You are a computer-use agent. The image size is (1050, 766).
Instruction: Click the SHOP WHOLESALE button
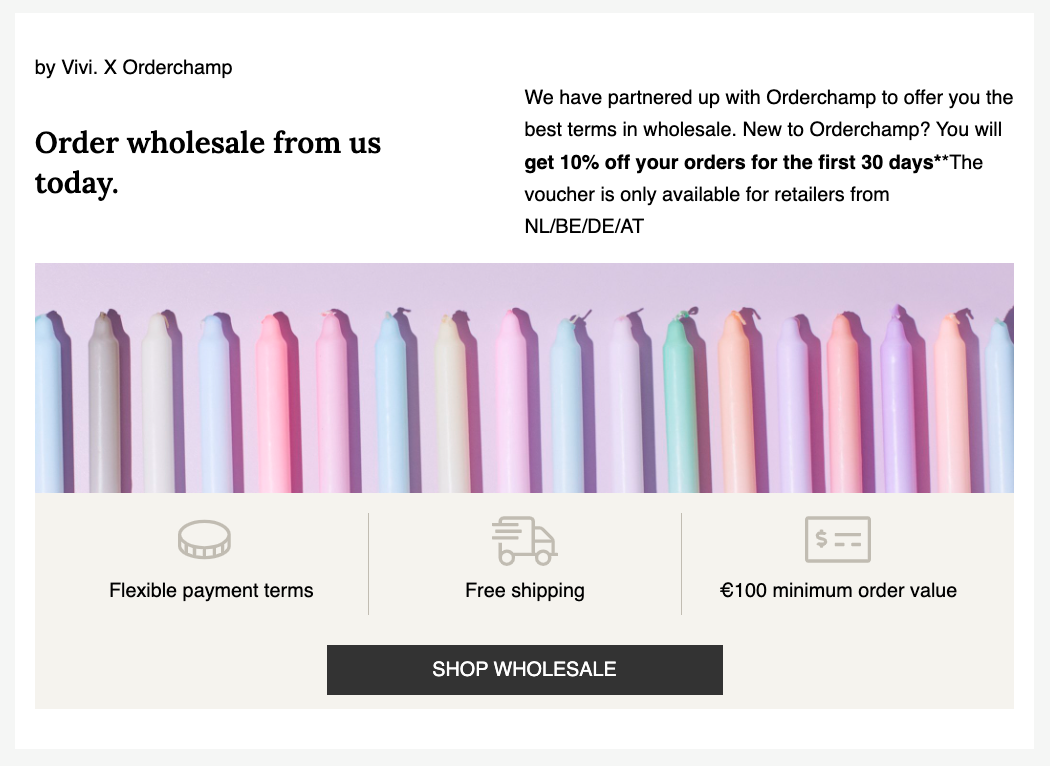(524, 670)
